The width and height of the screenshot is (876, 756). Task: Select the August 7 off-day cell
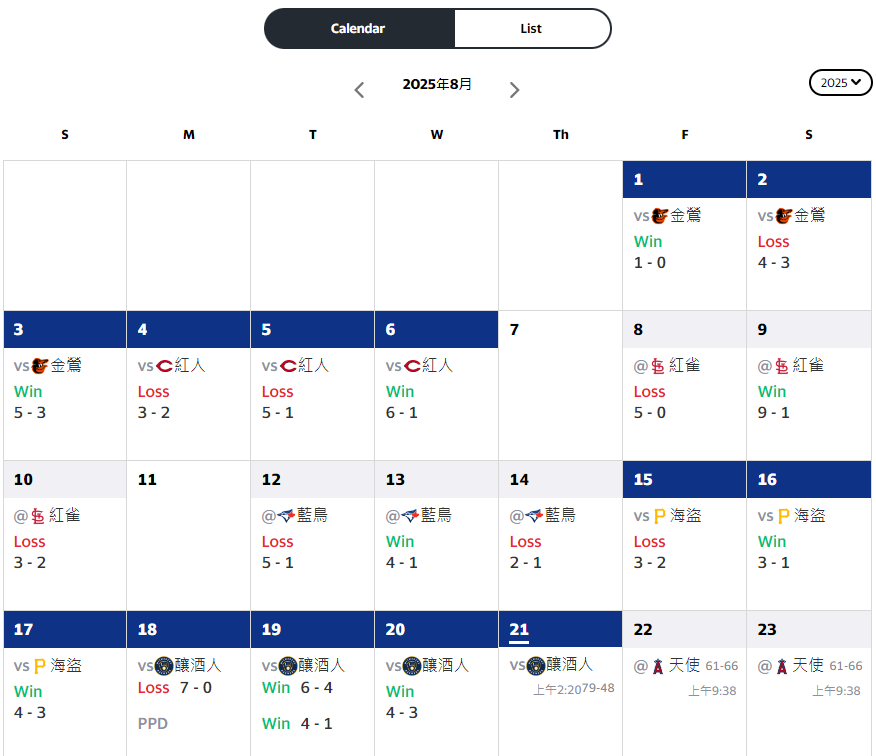click(560, 386)
